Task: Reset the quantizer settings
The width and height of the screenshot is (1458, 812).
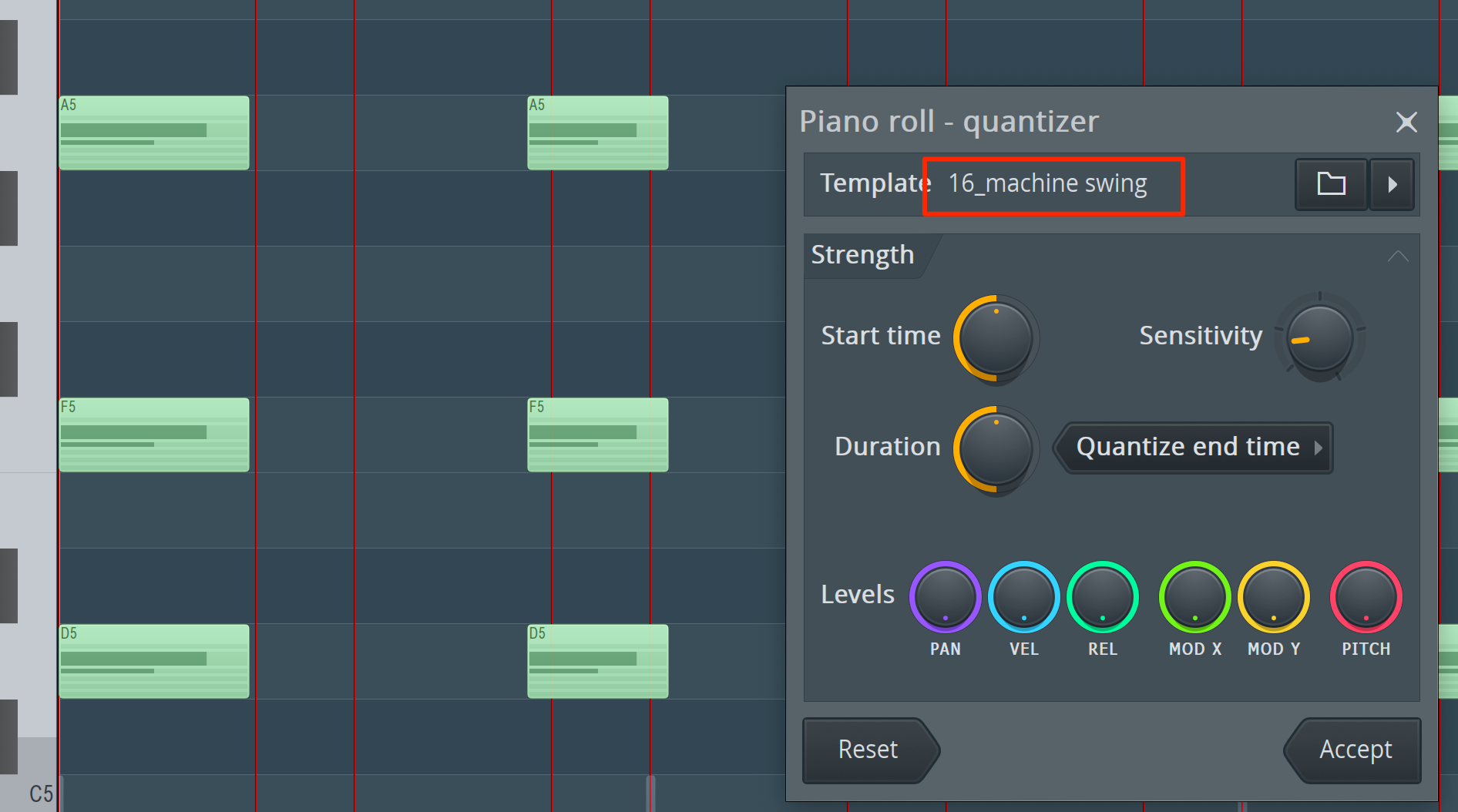Action: (x=871, y=750)
